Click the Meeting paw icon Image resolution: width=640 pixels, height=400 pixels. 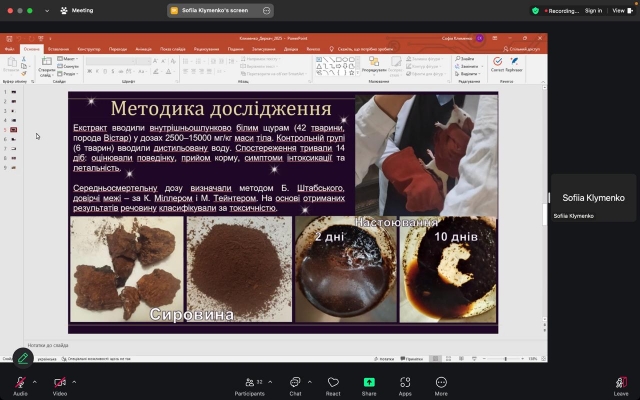[x=64, y=11]
